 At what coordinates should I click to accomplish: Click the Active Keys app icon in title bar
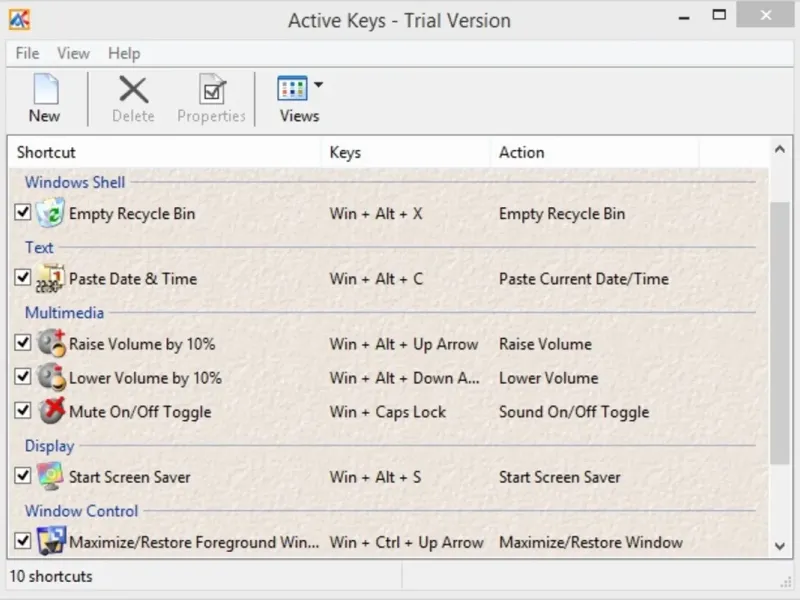click(x=19, y=19)
